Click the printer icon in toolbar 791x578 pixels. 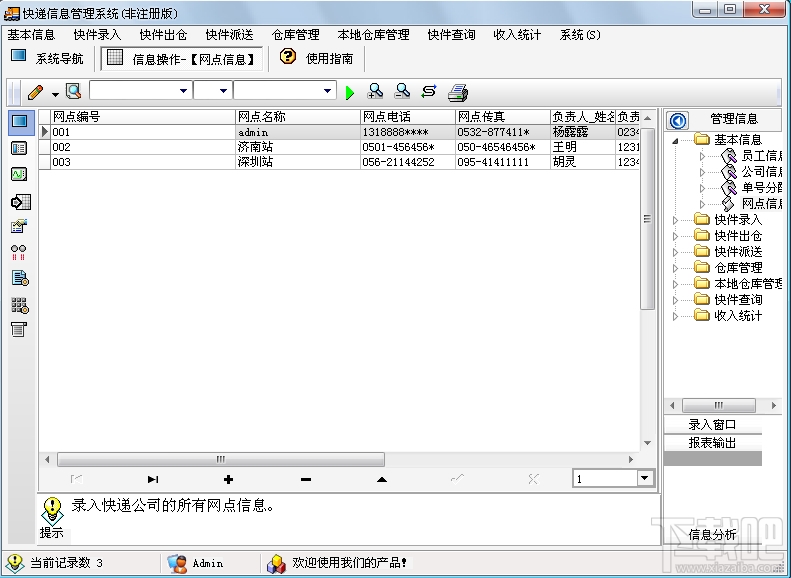[x=458, y=92]
